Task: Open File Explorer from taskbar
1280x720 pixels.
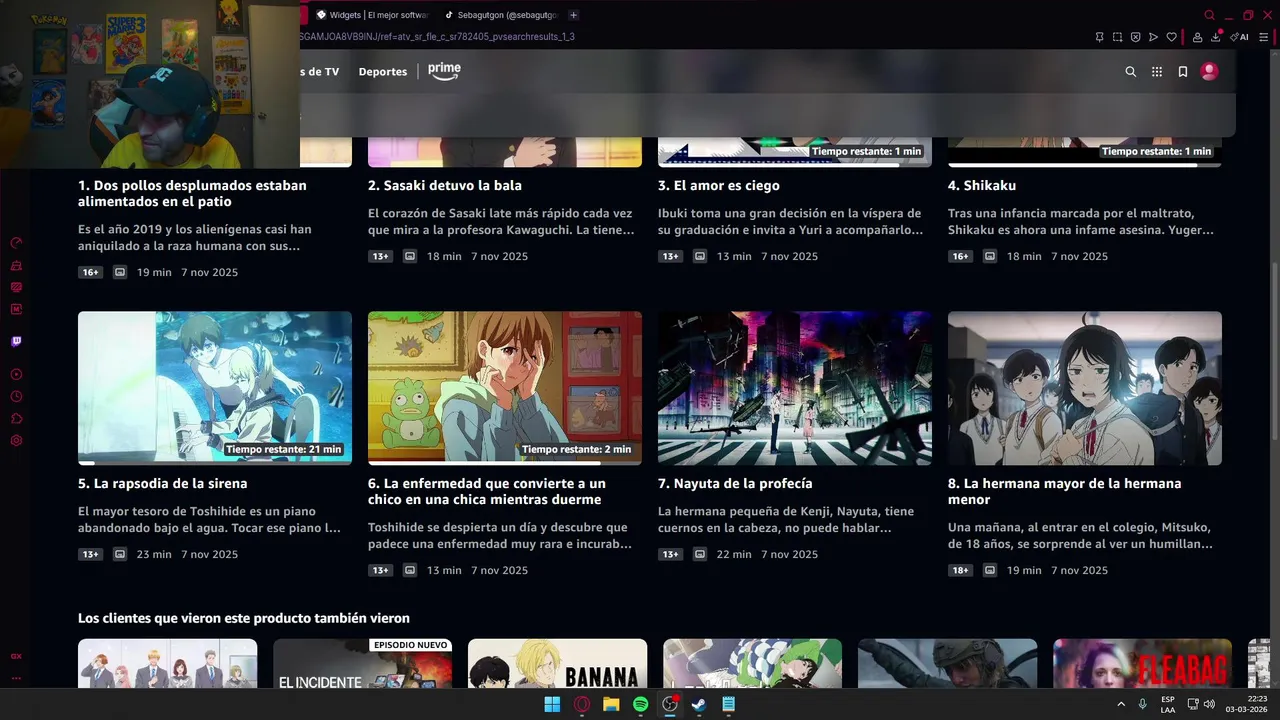Action: click(x=611, y=704)
